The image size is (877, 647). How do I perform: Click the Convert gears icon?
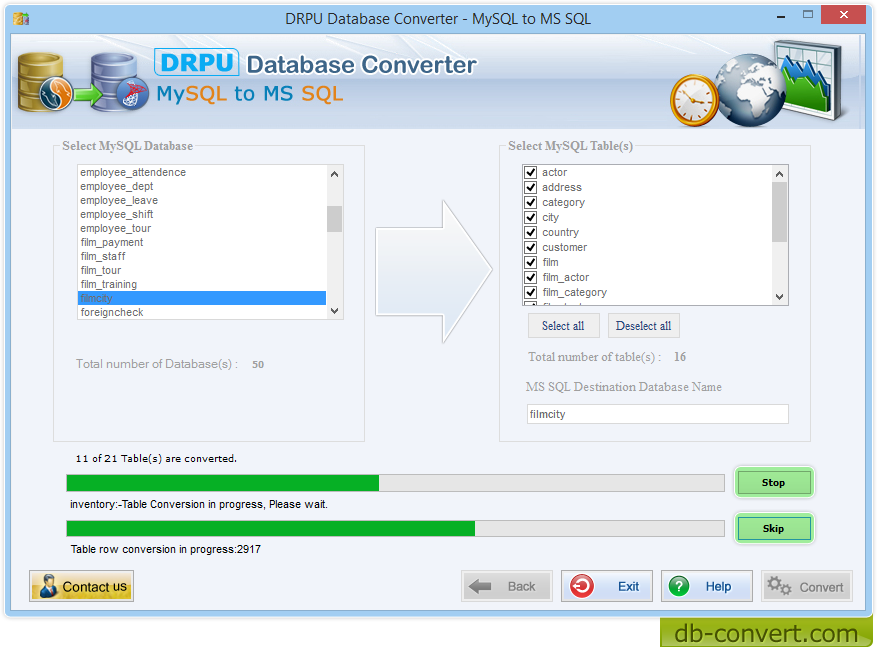click(779, 585)
